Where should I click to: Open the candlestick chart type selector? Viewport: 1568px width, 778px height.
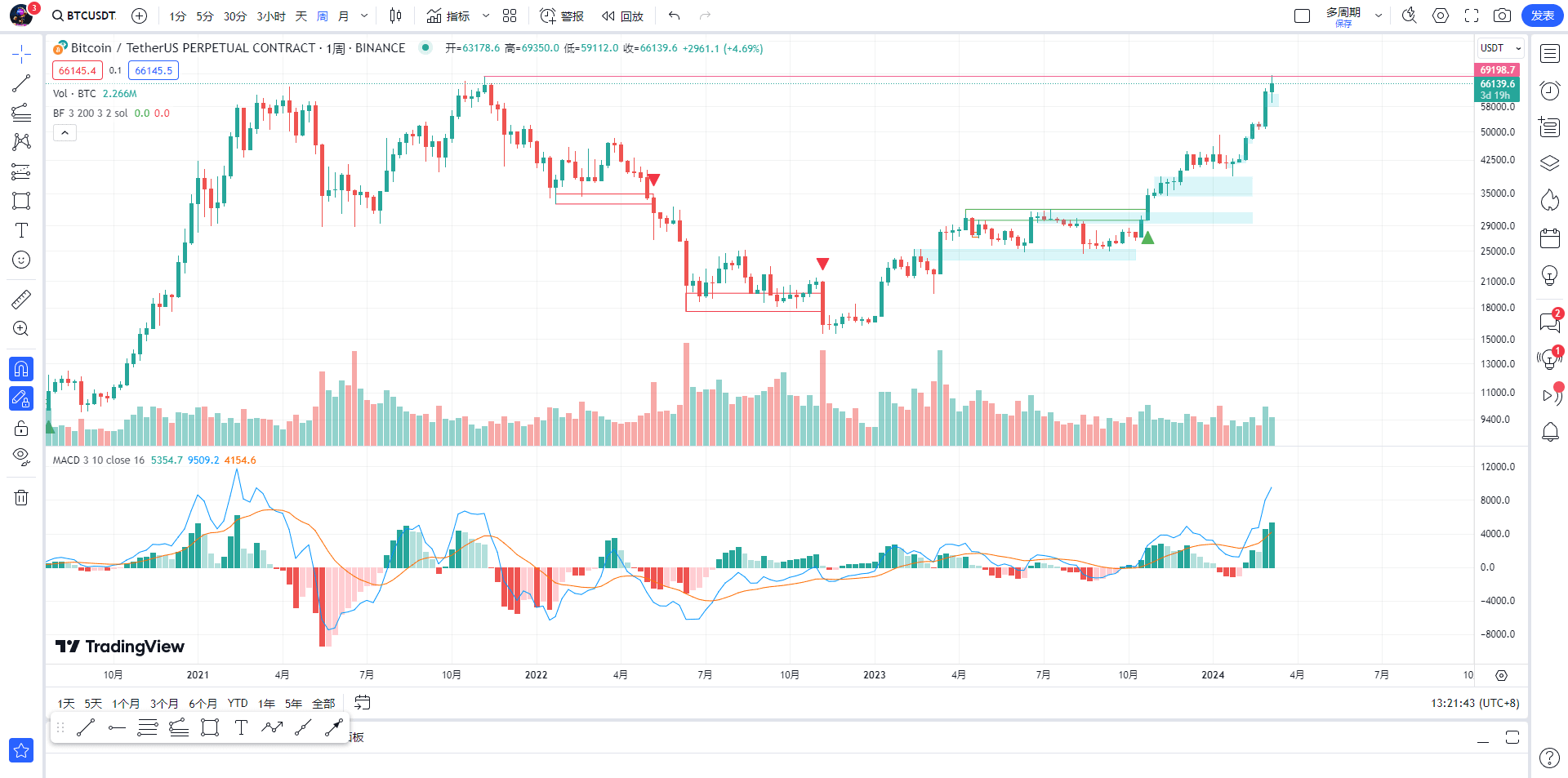(396, 16)
